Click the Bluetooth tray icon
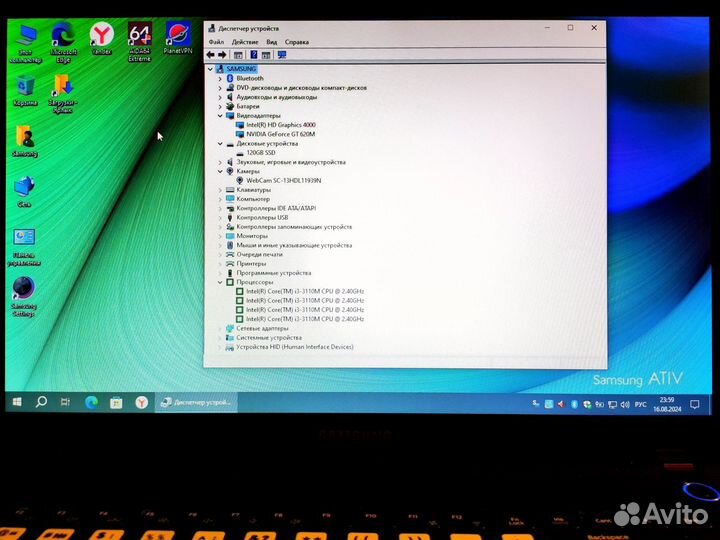Image resolution: width=720 pixels, height=540 pixels. tap(574, 404)
